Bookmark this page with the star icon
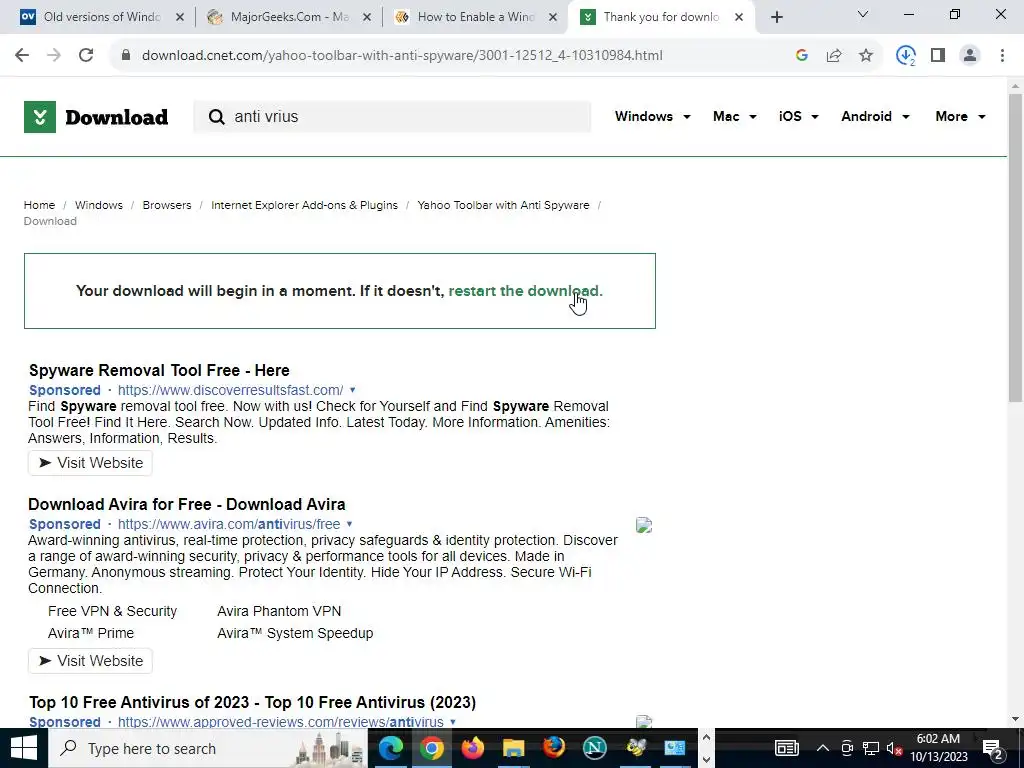 click(x=866, y=56)
